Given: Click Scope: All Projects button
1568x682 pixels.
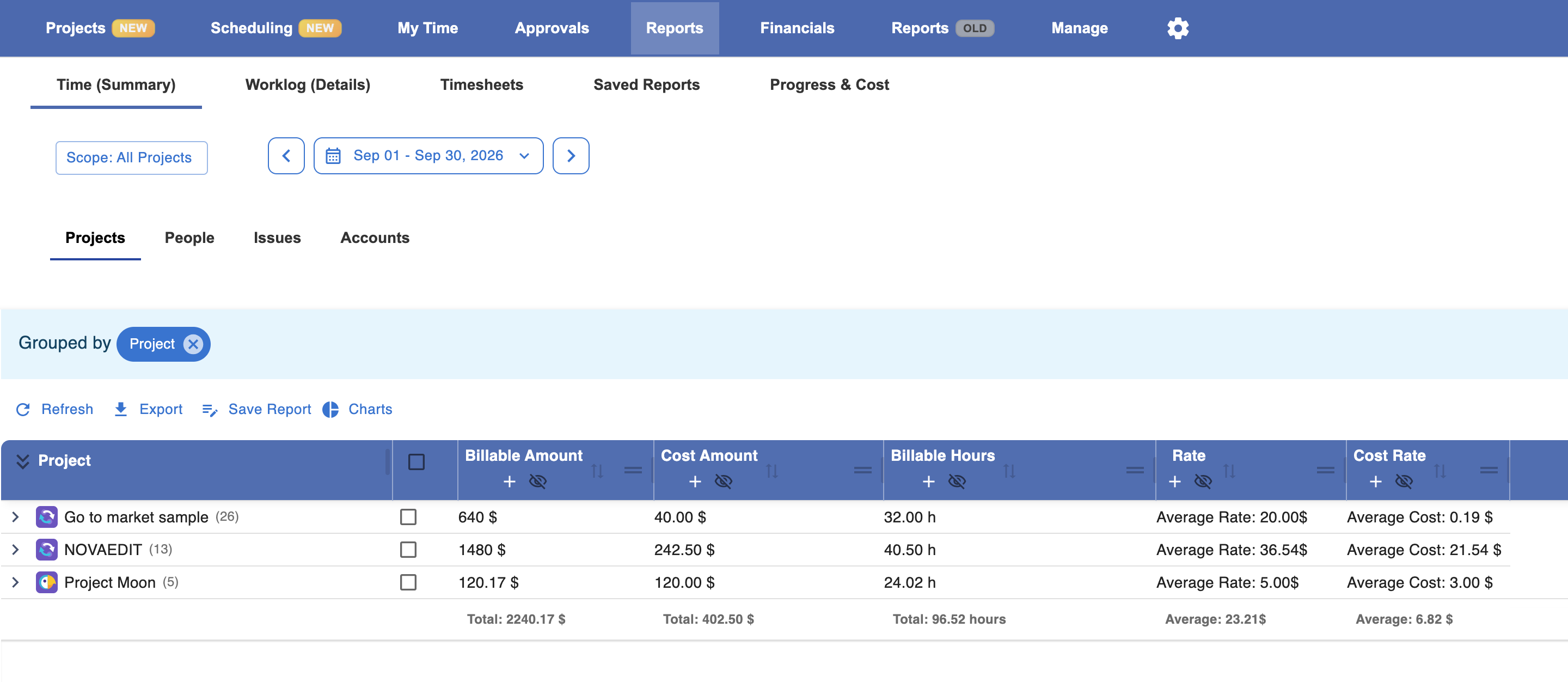Looking at the screenshot, I should click(x=131, y=158).
